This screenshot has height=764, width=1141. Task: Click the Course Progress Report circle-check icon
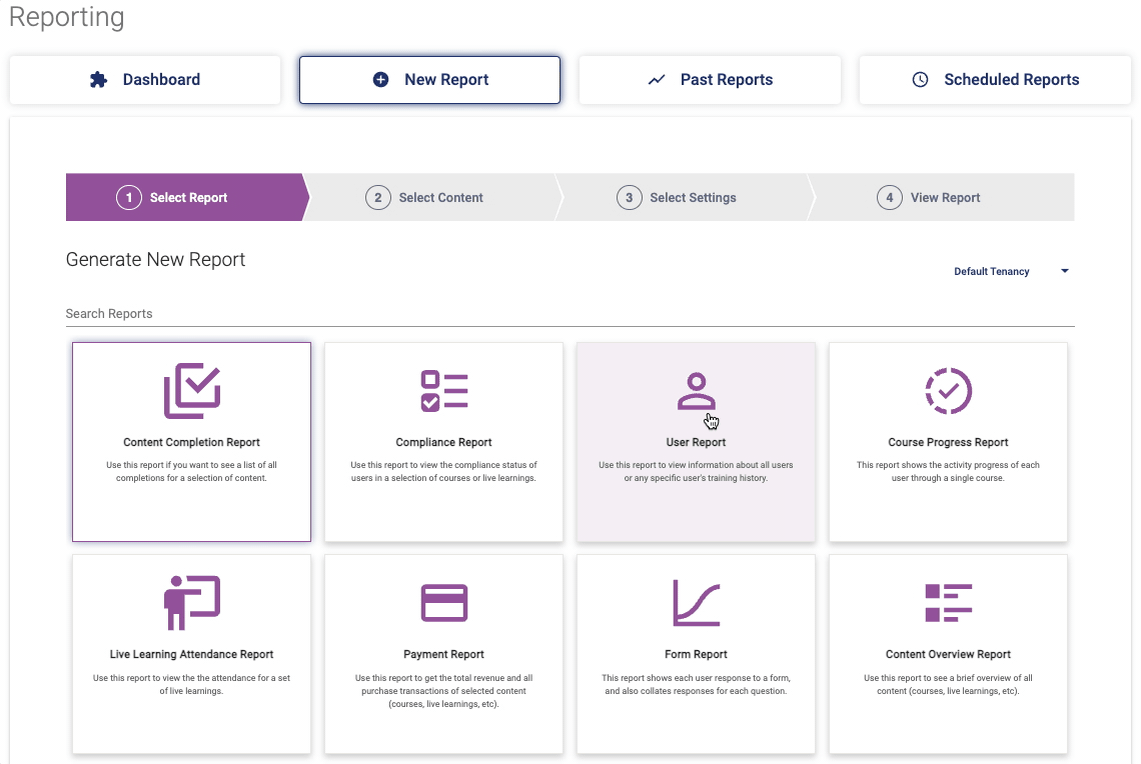[948, 391]
